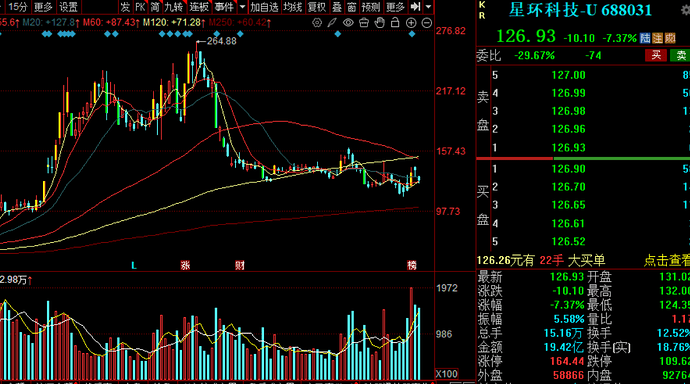Expand the dropdown arrow at toolbar end
The height and width of the screenshot is (384, 690).
coord(428,7)
